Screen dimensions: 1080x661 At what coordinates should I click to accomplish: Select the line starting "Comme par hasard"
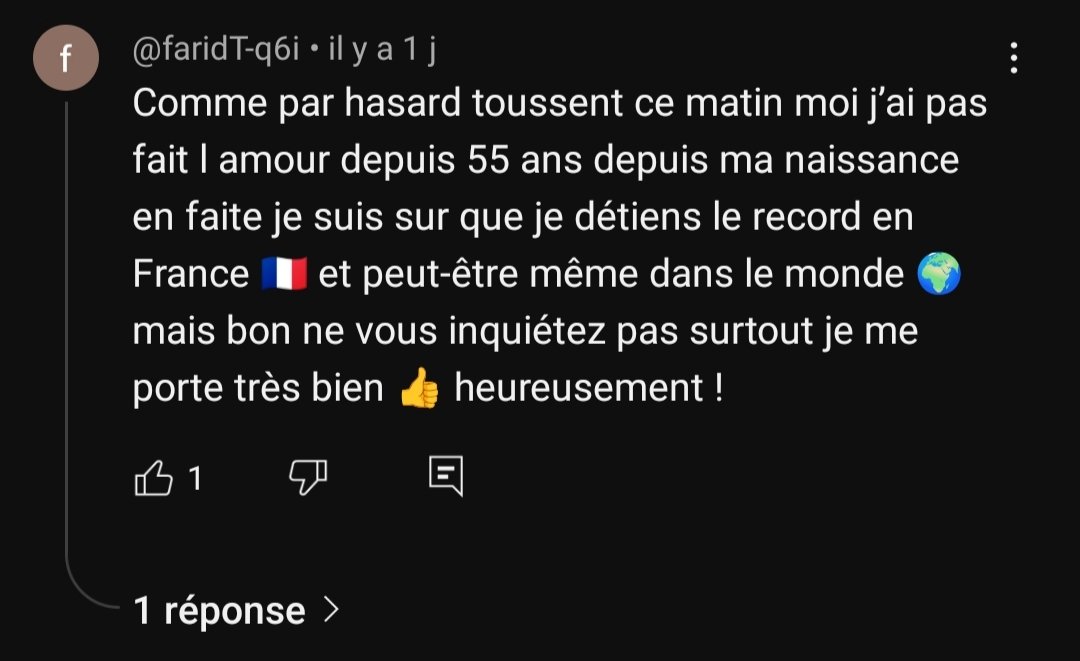559,104
